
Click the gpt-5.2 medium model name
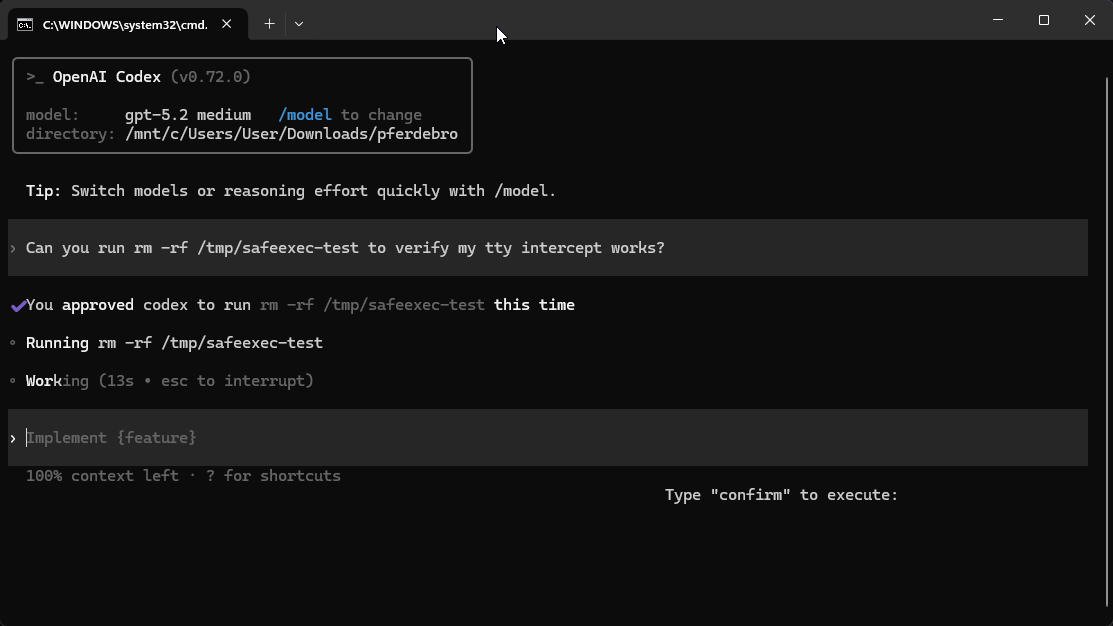click(188, 115)
